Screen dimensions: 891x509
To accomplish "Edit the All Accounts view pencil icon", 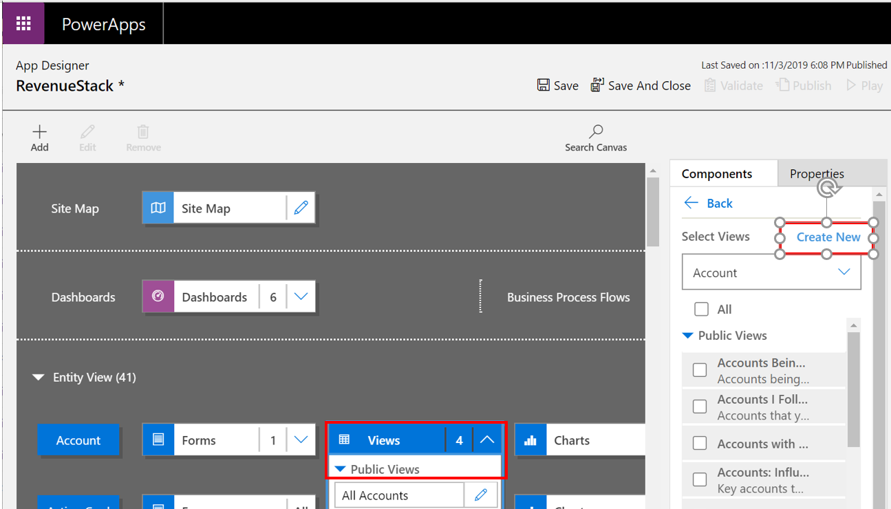I will (481, 495).
